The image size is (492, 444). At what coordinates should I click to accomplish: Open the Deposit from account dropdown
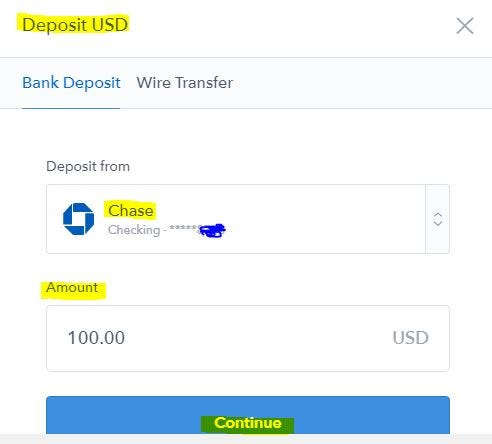click(248, 219)
